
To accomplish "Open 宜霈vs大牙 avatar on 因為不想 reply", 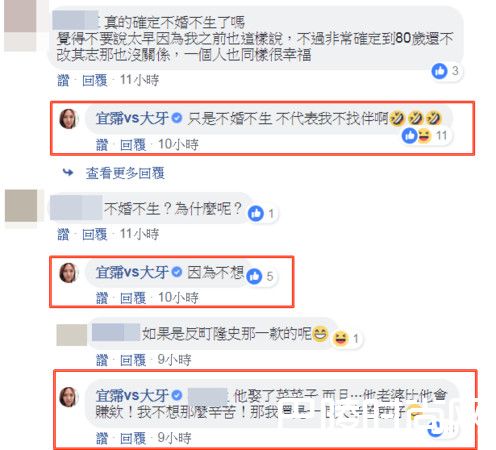I will coord(68,272).
